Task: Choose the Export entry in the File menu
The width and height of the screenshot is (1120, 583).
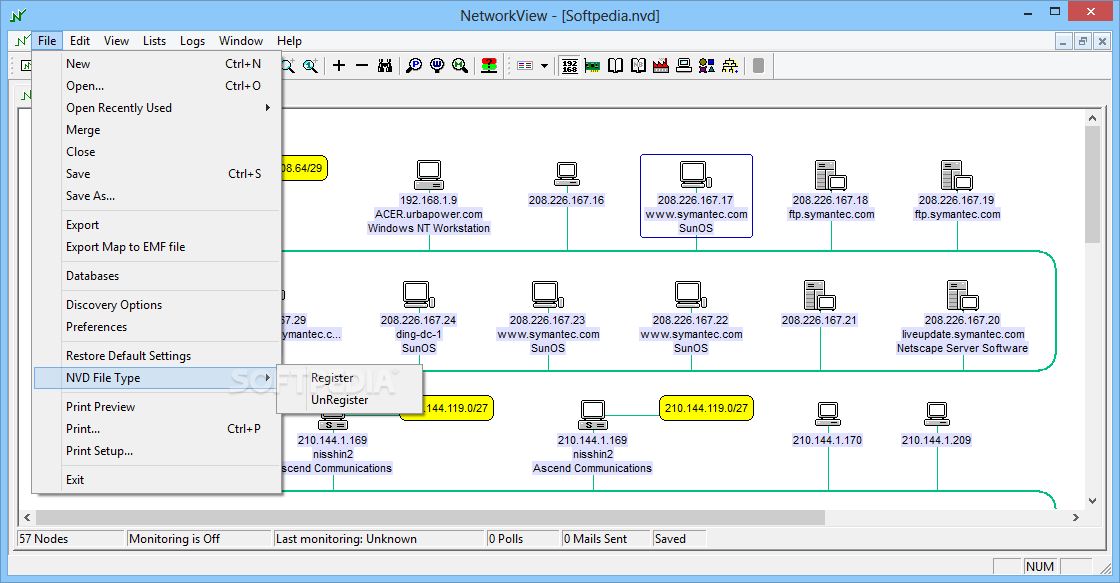Action: point(156,224)
